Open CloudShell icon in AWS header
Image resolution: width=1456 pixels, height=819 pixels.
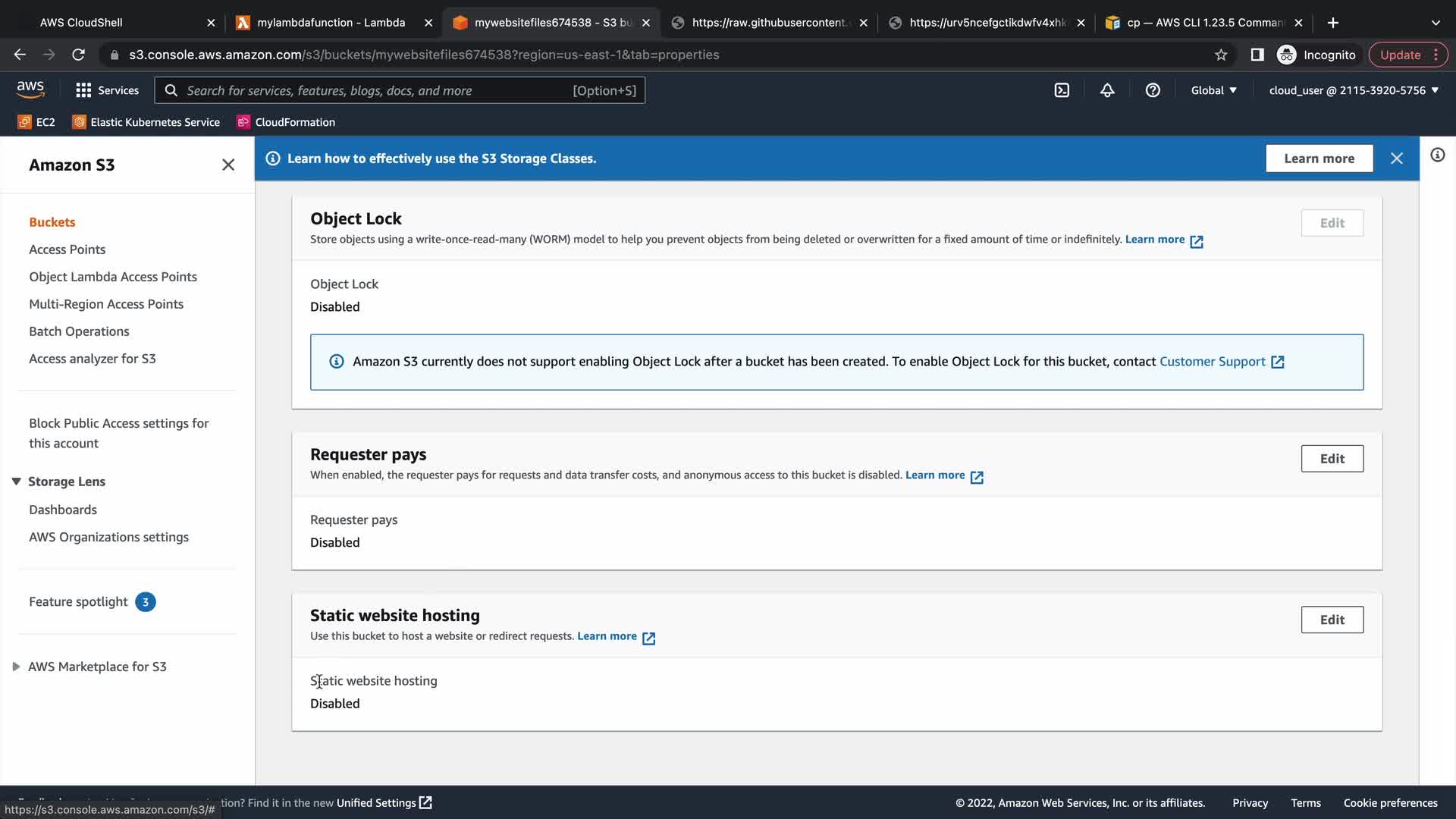click(x=1062, y=90)
